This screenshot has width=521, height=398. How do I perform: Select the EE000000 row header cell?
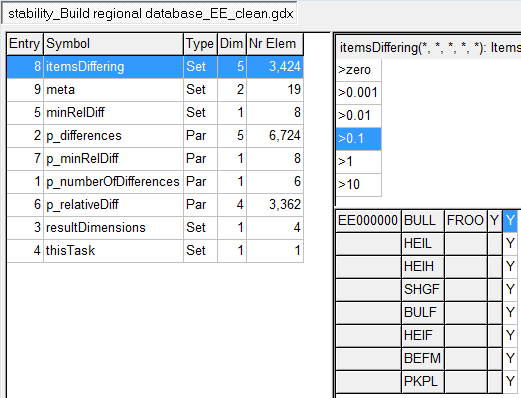pyautogui.click(x=368, y=221)
